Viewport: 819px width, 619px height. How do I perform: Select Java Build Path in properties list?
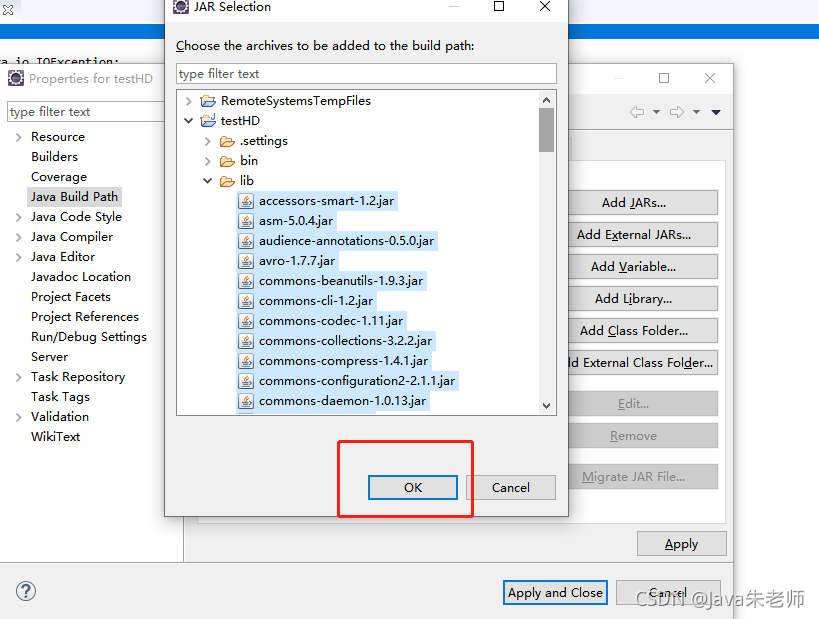point(74,197)
